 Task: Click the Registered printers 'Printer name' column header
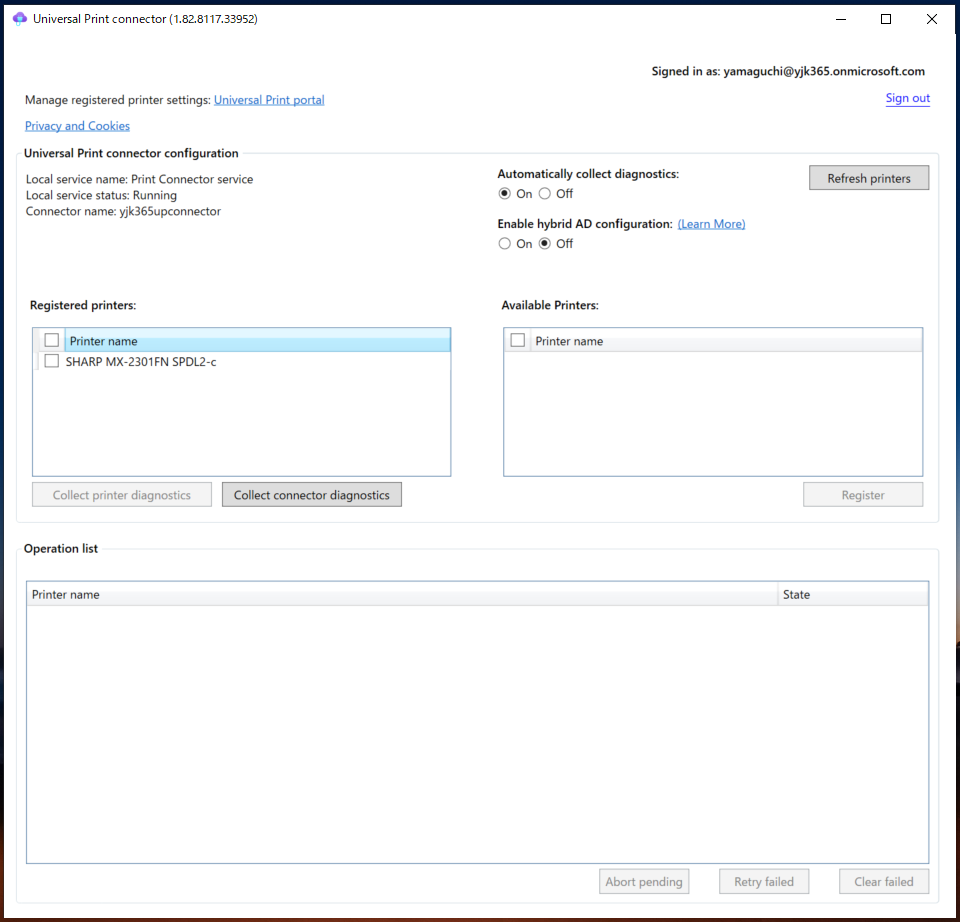click(257, 340)
